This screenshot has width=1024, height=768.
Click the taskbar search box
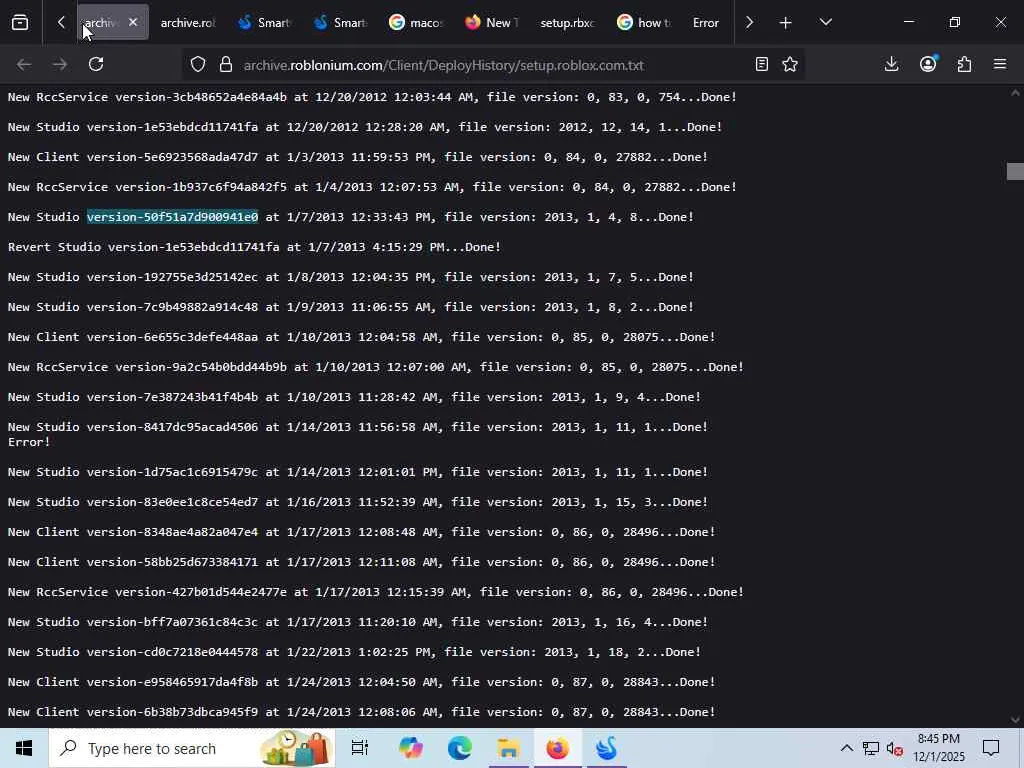coord(192,748)
